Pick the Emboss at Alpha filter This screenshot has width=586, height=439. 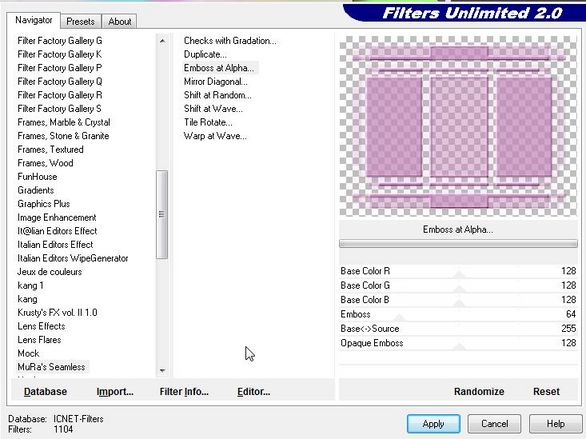click(219, 68)
